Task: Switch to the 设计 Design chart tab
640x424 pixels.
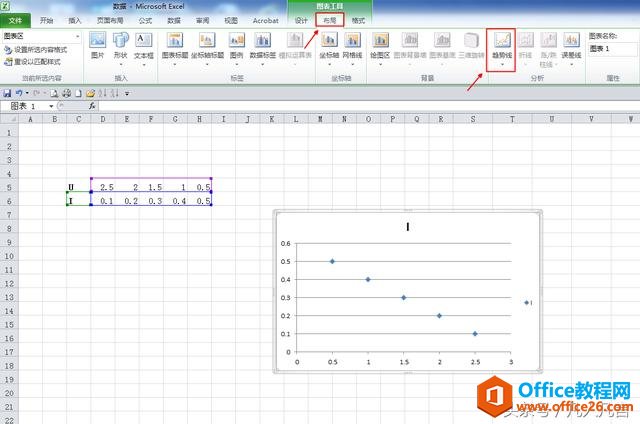Action: [301, 20]
